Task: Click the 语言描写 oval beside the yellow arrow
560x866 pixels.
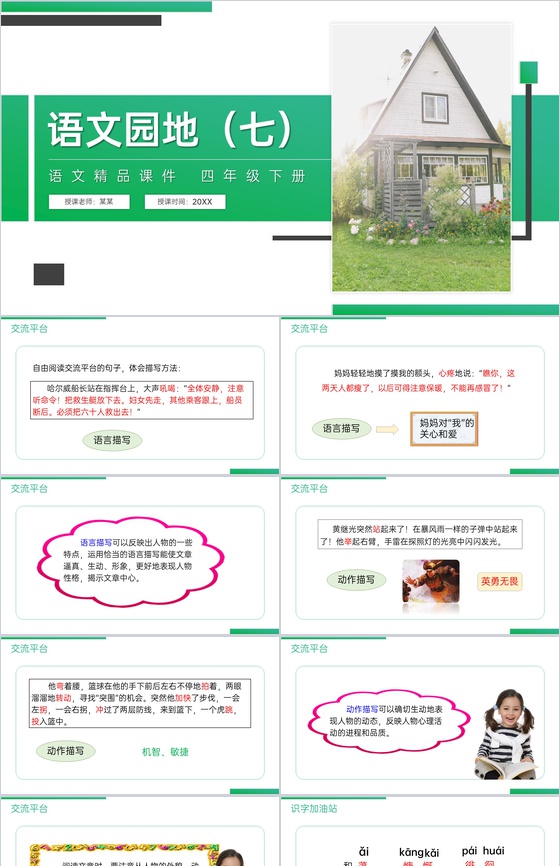Action: [x=341, y=429]
